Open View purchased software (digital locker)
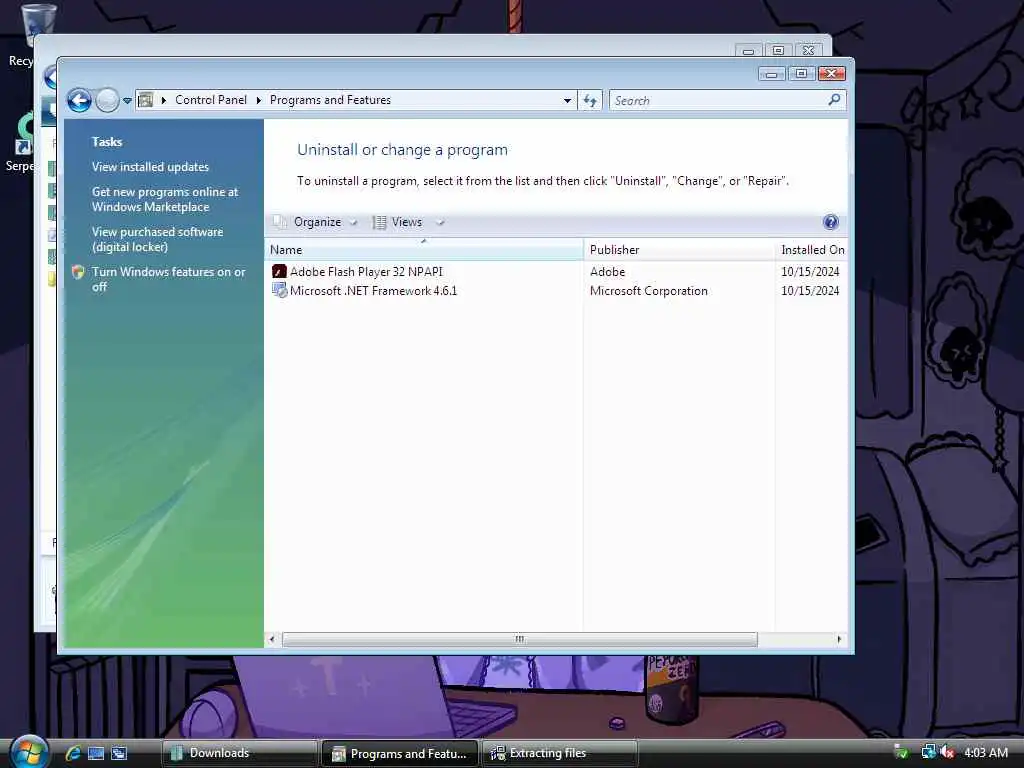 click(x=157, y=239)
